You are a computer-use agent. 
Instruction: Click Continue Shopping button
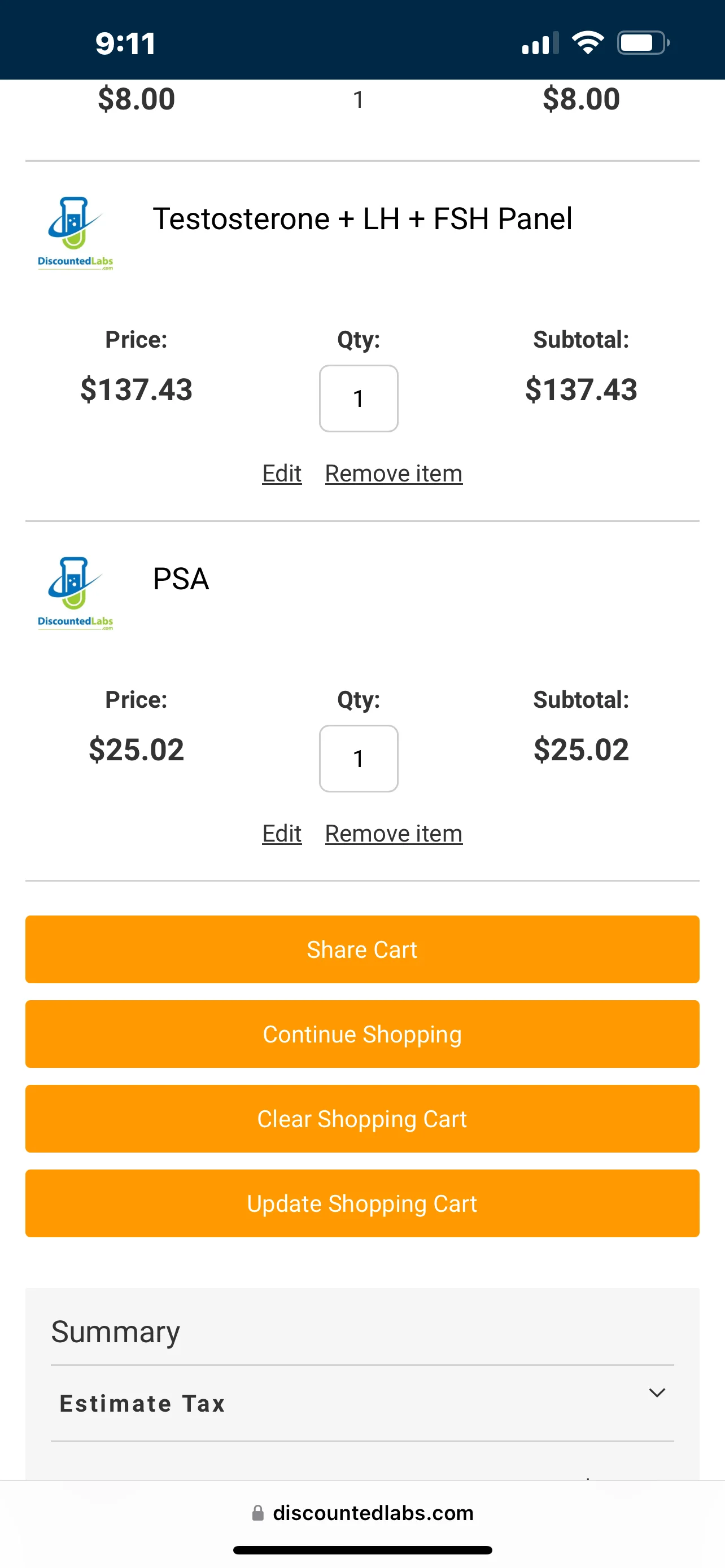pyautogui.click(x=362, y=1034)
